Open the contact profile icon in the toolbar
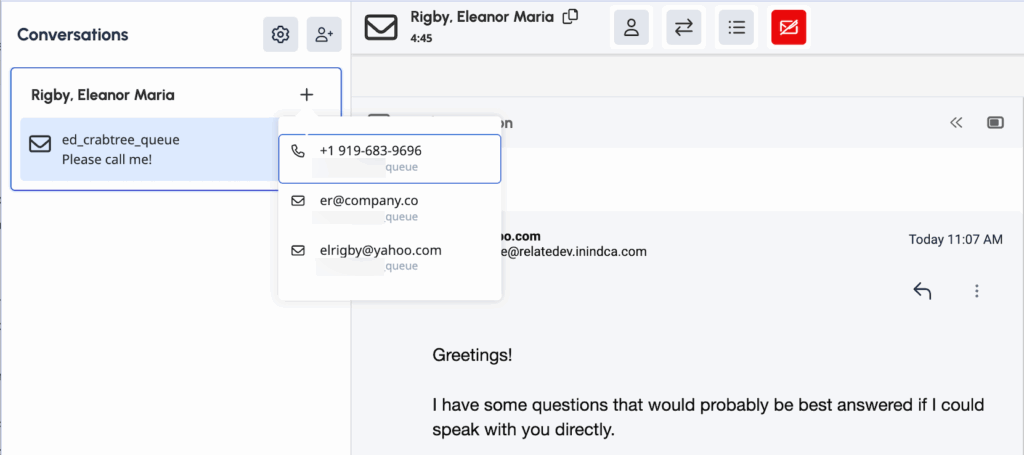This screenshot has width=1024, height=455. click(x=631, y=28)
